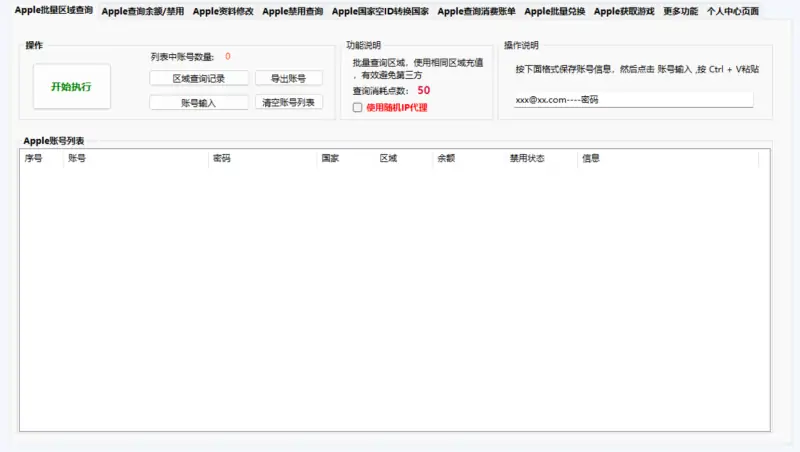Open the Apple查询消费账单 tab
This screenshot has width=800, height=452.
tap(476, 11)
